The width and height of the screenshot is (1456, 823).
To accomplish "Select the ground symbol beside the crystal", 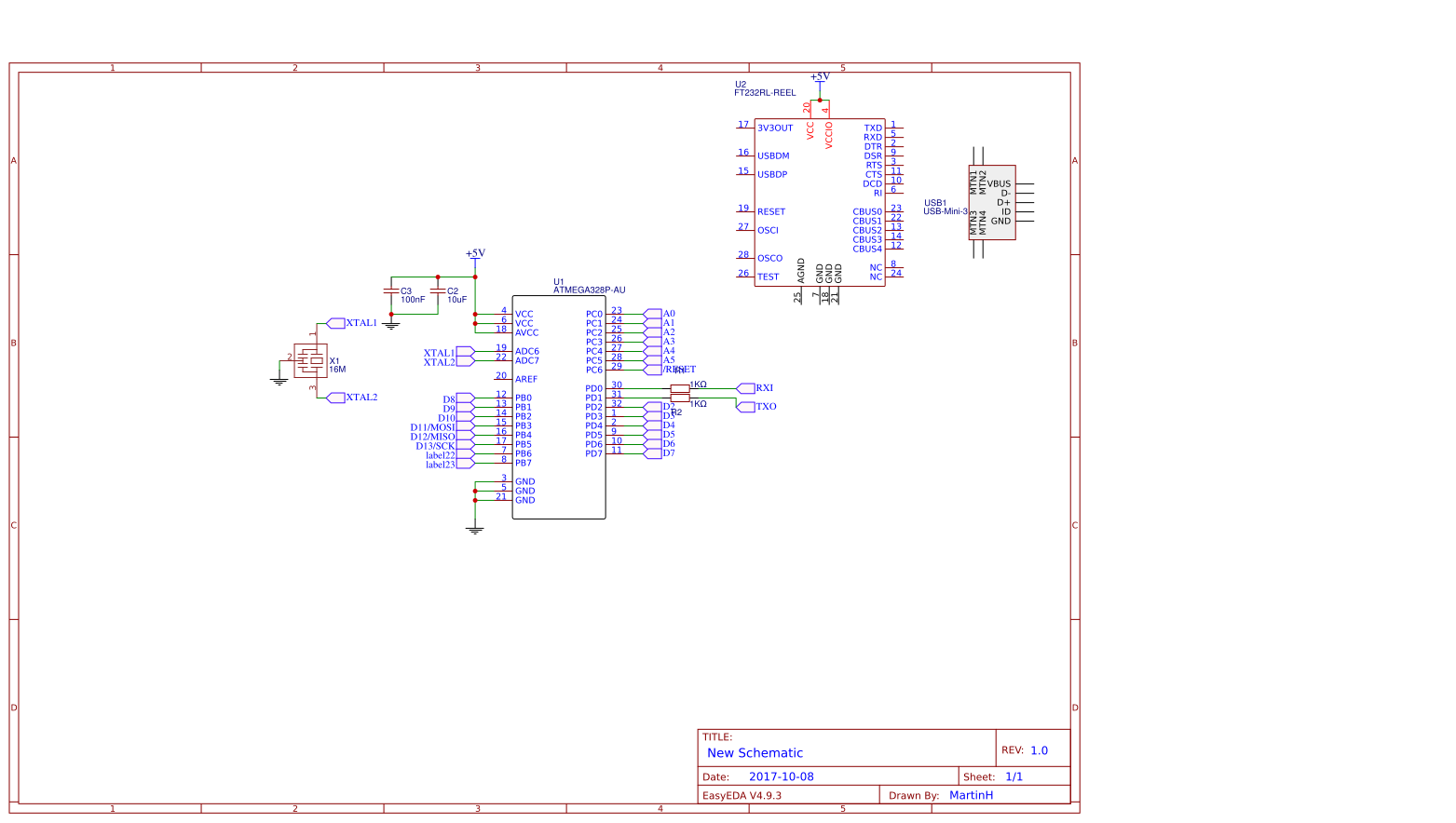I will (279, 380).
